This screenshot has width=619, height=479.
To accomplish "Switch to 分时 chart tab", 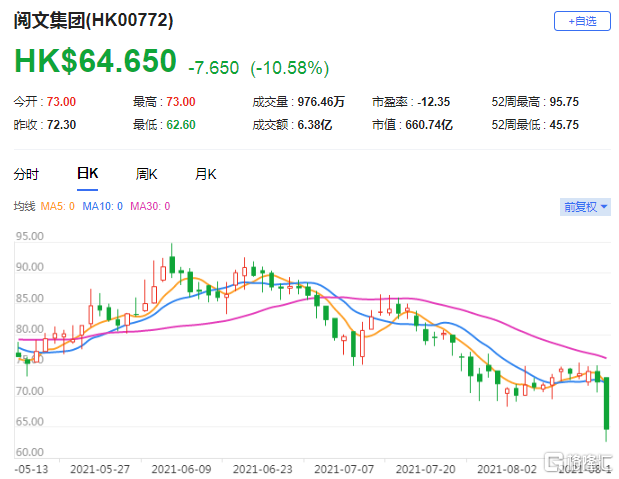I will [x=26, y=174].
